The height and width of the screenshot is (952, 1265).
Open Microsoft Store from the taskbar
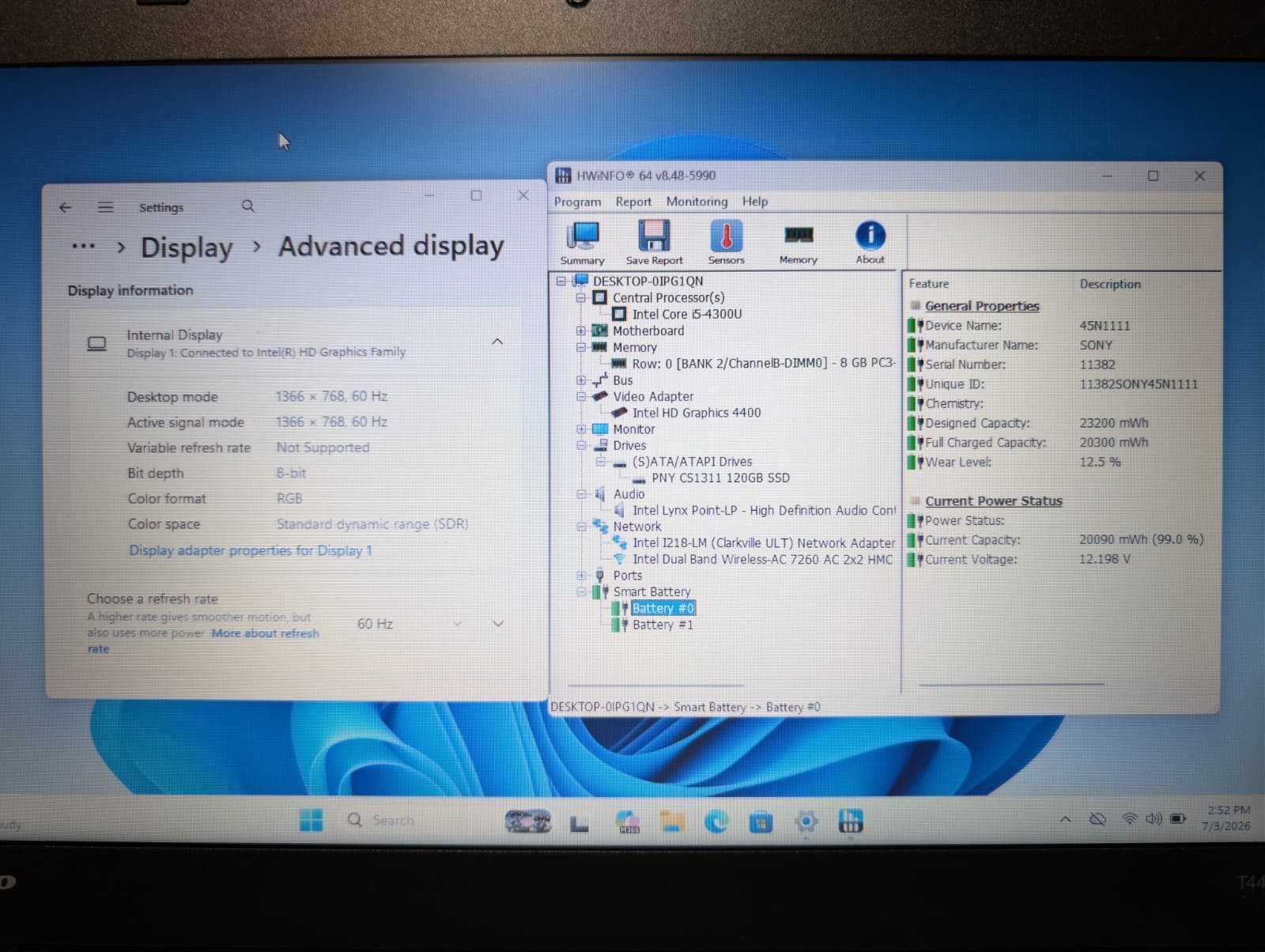(761, 822)
